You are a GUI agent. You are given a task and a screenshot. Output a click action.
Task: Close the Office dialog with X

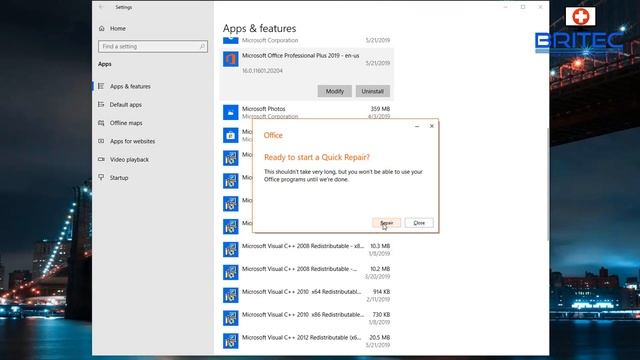432,126
